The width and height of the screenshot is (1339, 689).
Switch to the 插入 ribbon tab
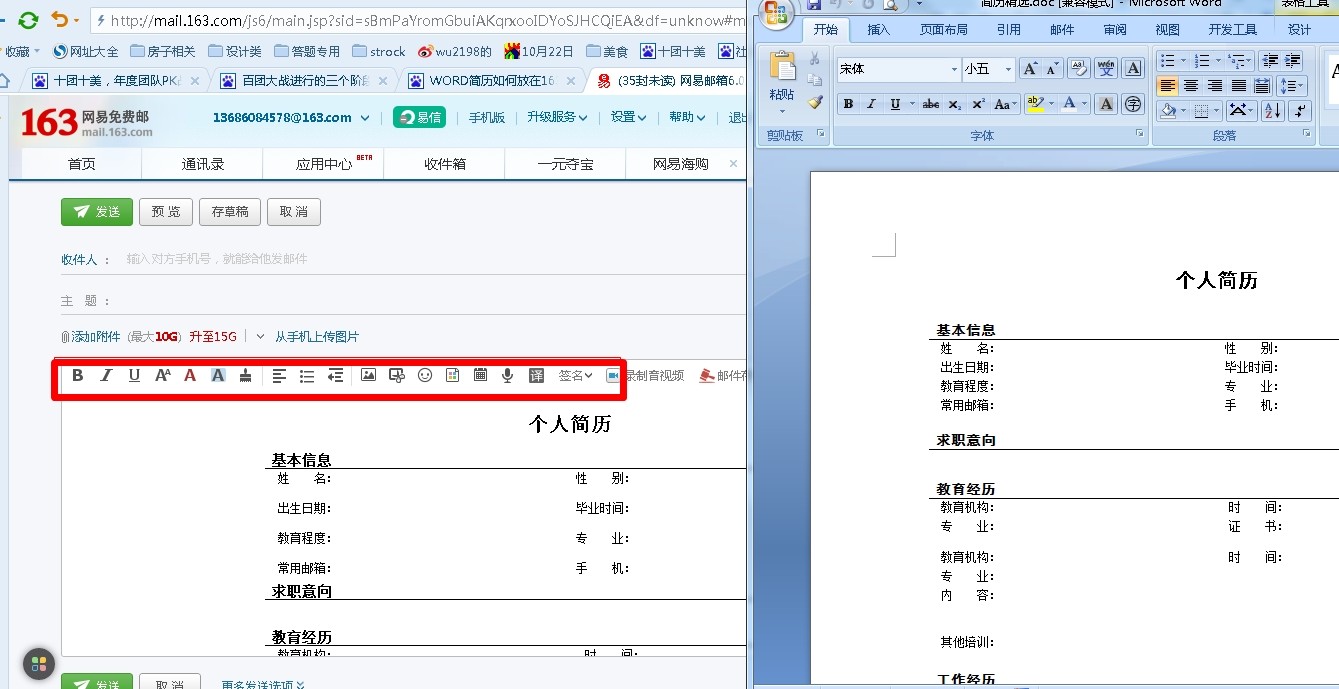point(877,30)
